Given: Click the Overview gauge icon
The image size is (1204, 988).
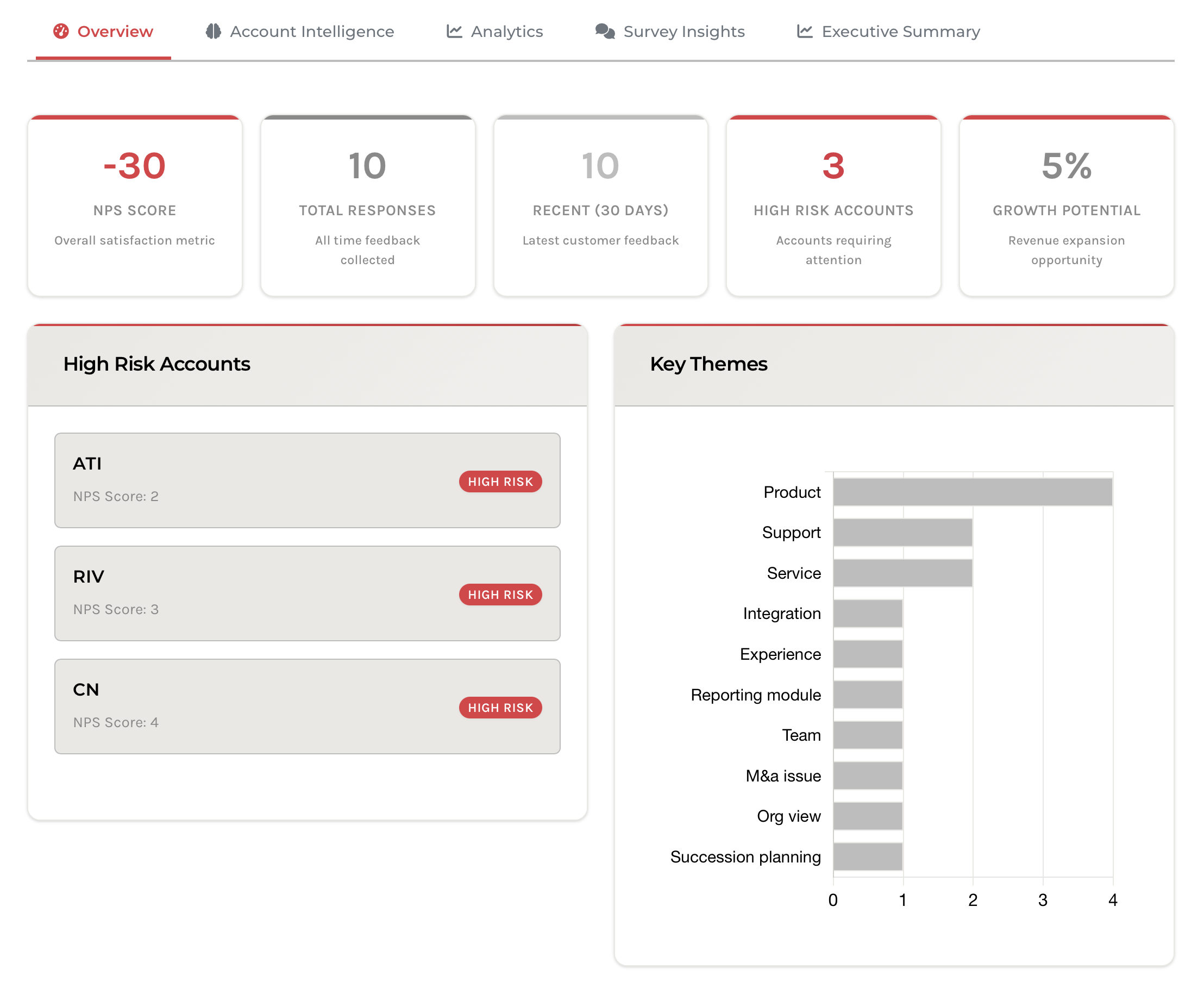Looking at the screenshot, I should point(61,32).
